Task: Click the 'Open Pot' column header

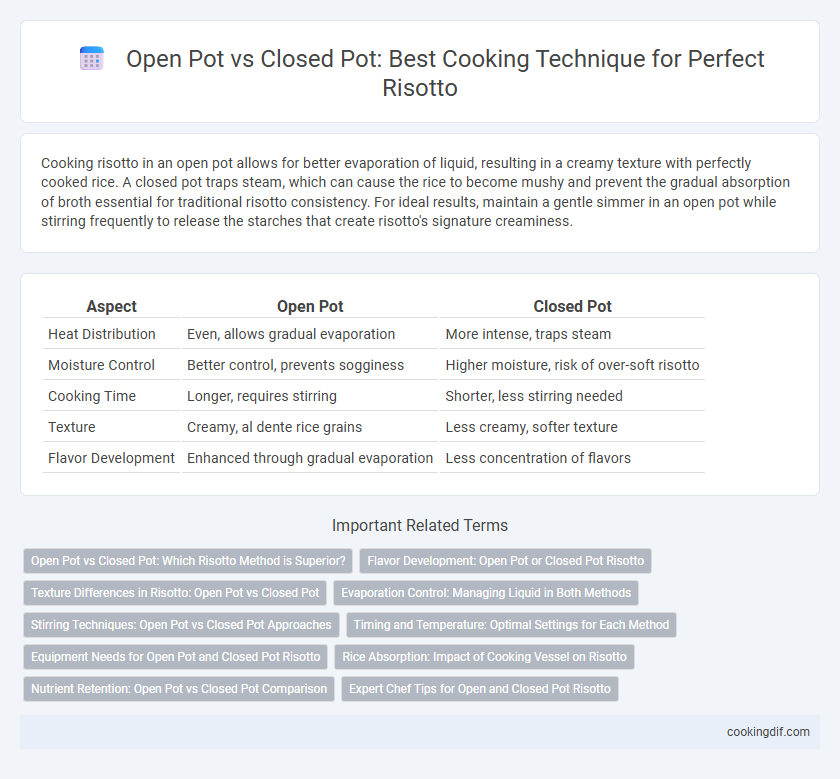Action: tap(310, 306)
